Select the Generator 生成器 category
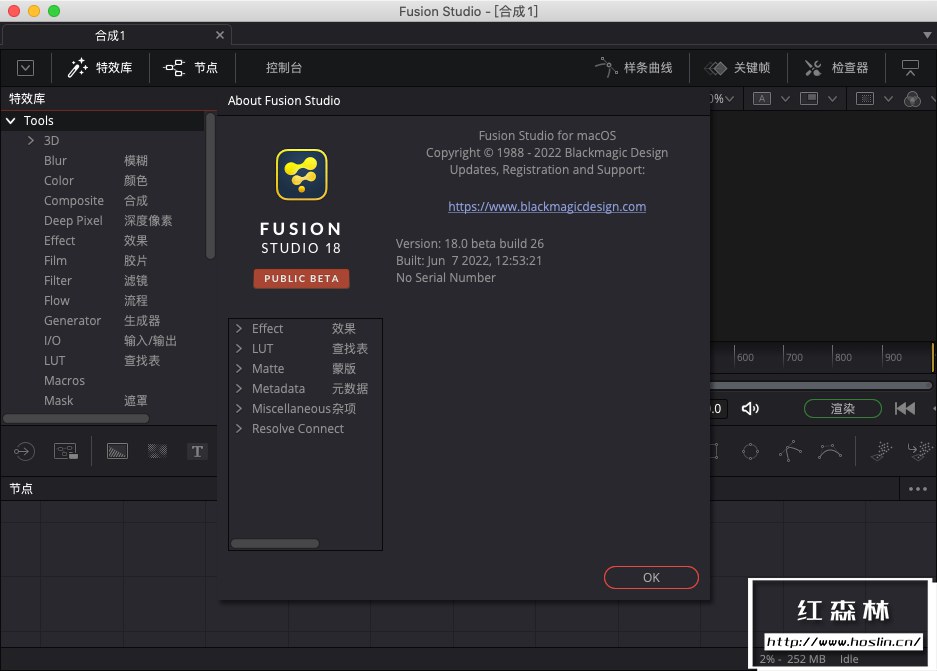Image resolution: width=937 pixels, height=671 pixels. coord(102,321)
